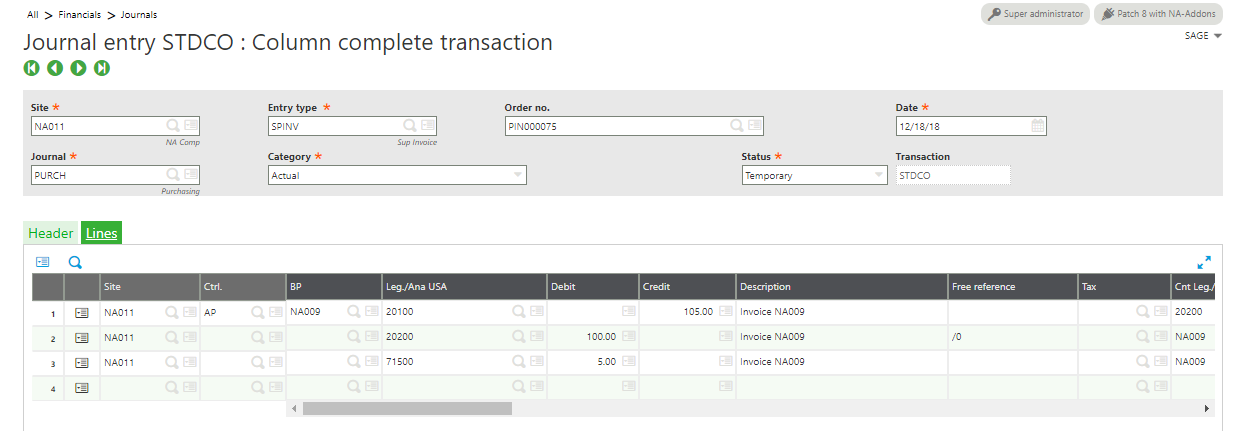Go to the last journal record
The image size is (1241, 431).
[102, 68]
